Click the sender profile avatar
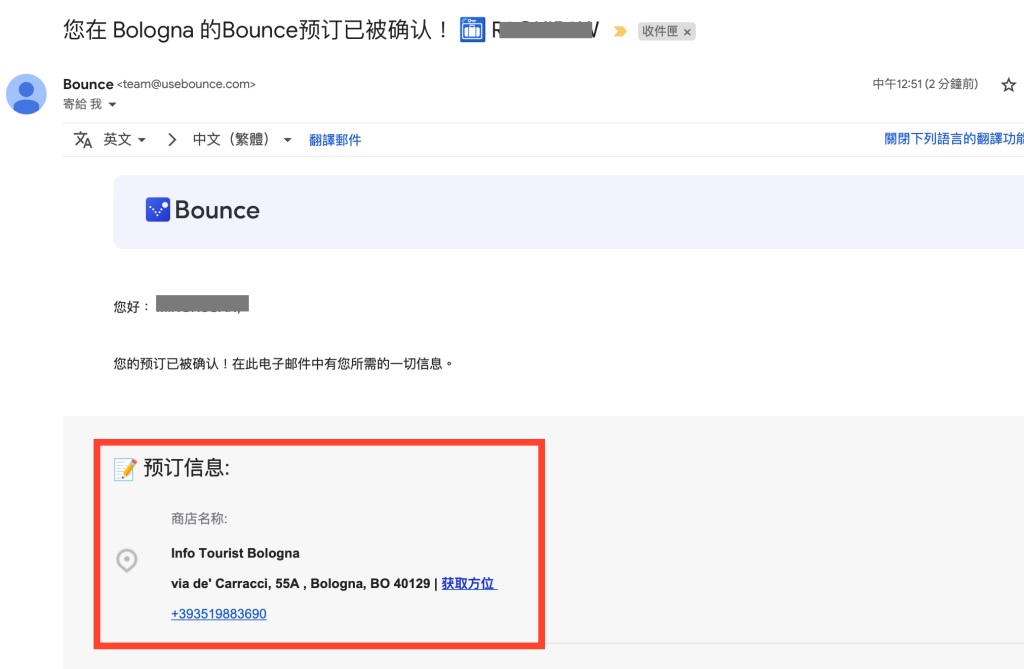The height and width of the screenshot is (669, 1024). click(x=26, y=94)
